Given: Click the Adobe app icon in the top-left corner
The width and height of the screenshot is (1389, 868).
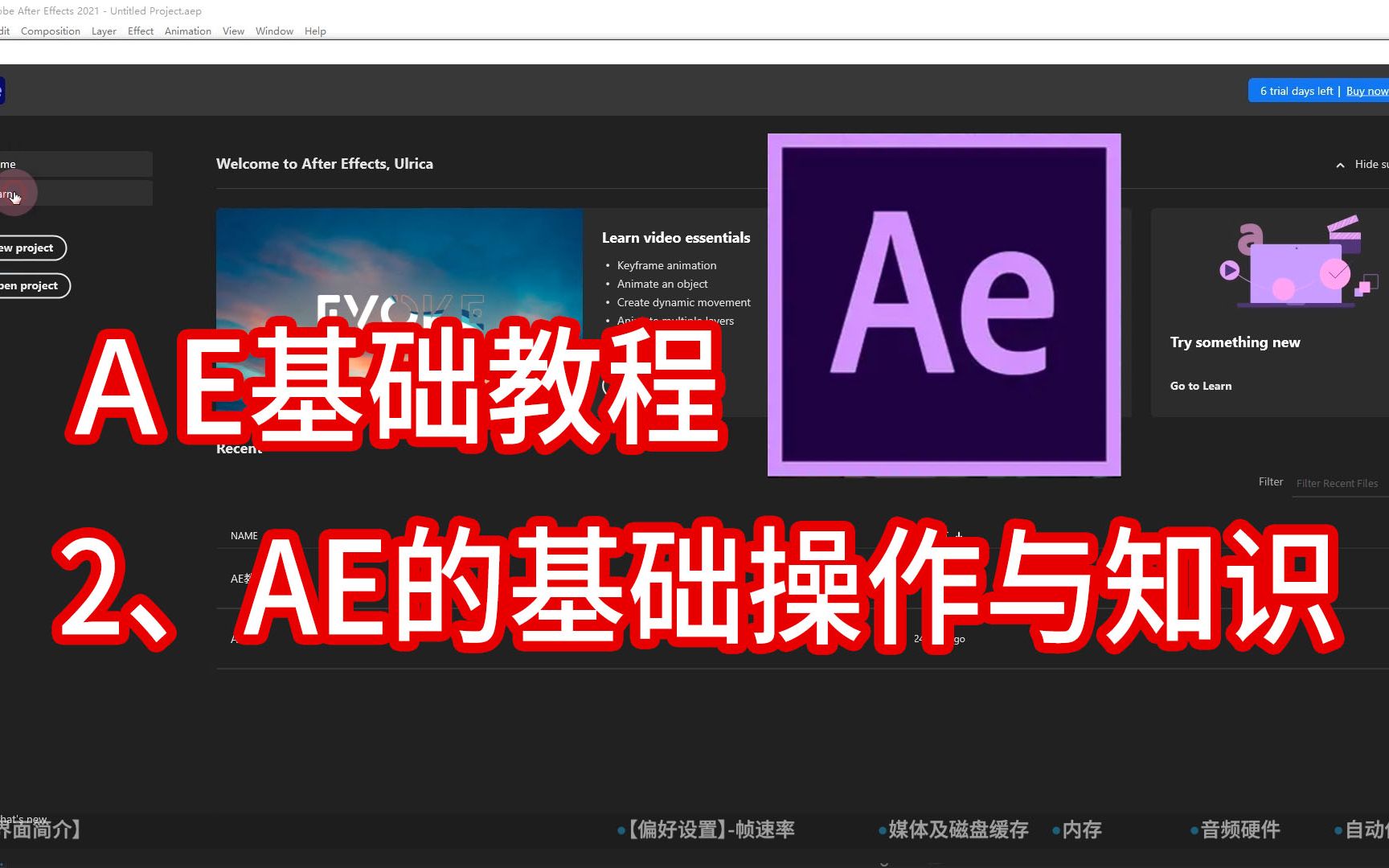Looking at the screenshot, I should coord(2,90).
